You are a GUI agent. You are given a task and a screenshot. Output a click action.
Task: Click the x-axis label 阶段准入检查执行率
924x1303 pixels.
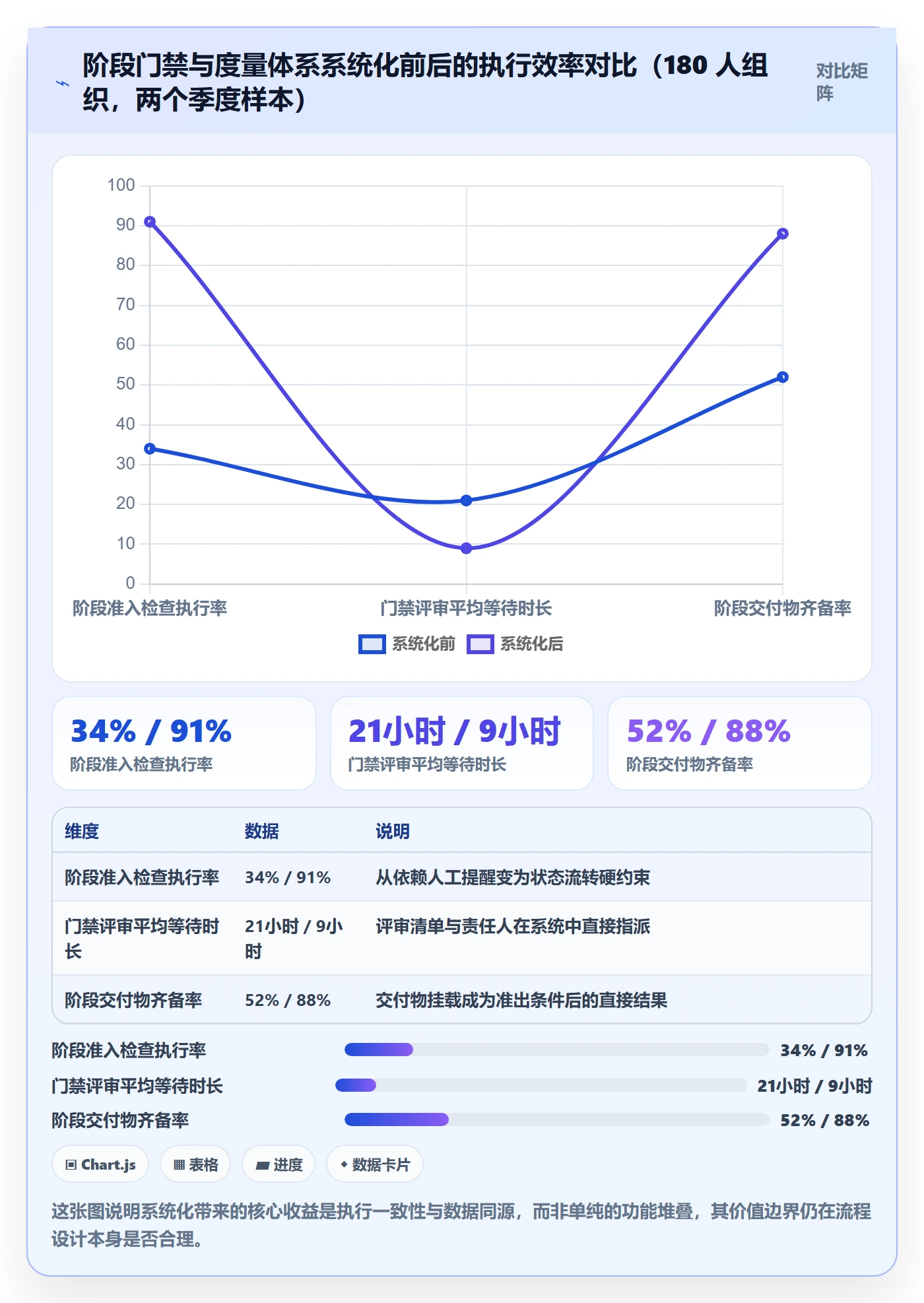point(150,608)
